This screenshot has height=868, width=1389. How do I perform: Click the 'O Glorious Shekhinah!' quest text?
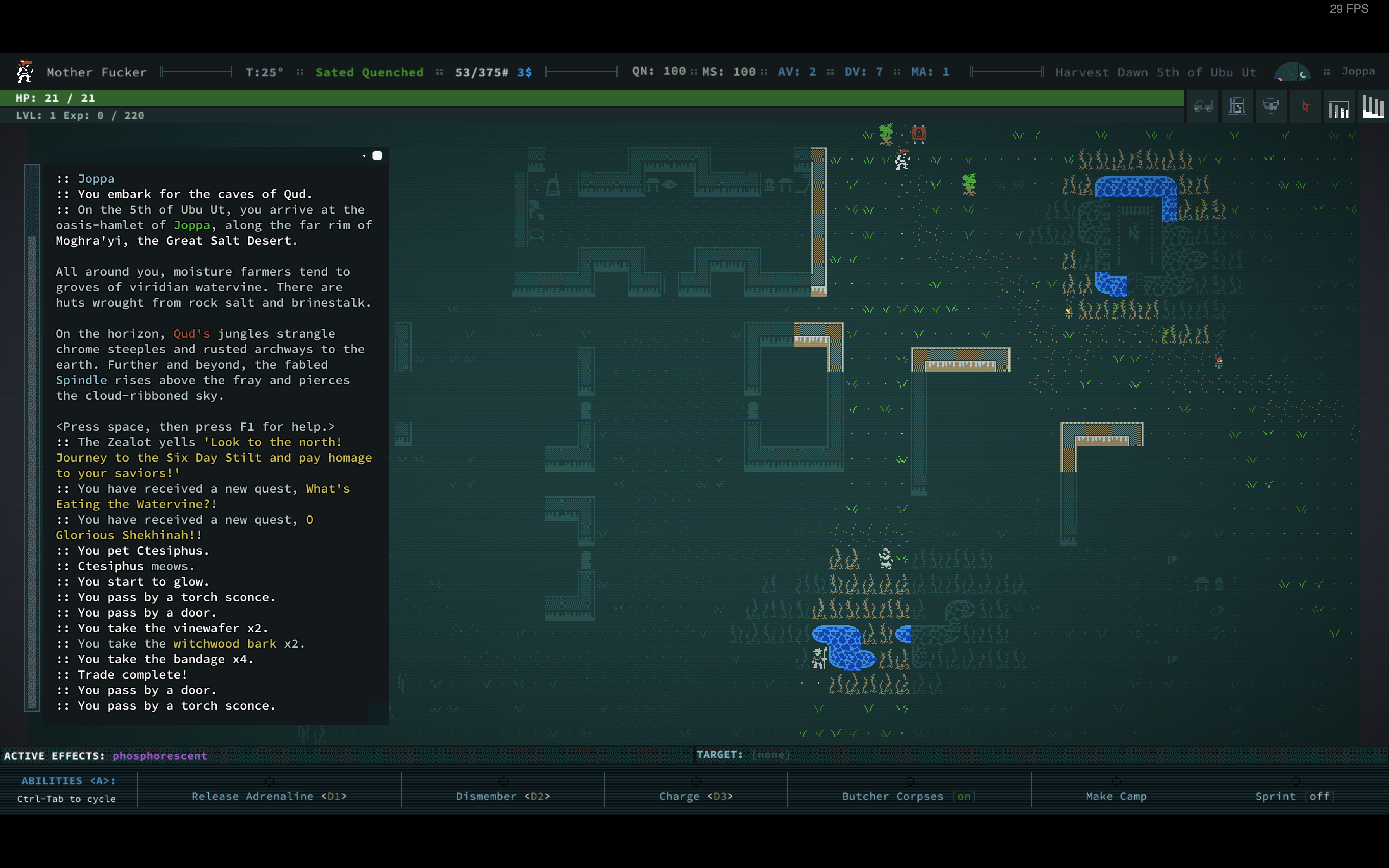point(184,527)
